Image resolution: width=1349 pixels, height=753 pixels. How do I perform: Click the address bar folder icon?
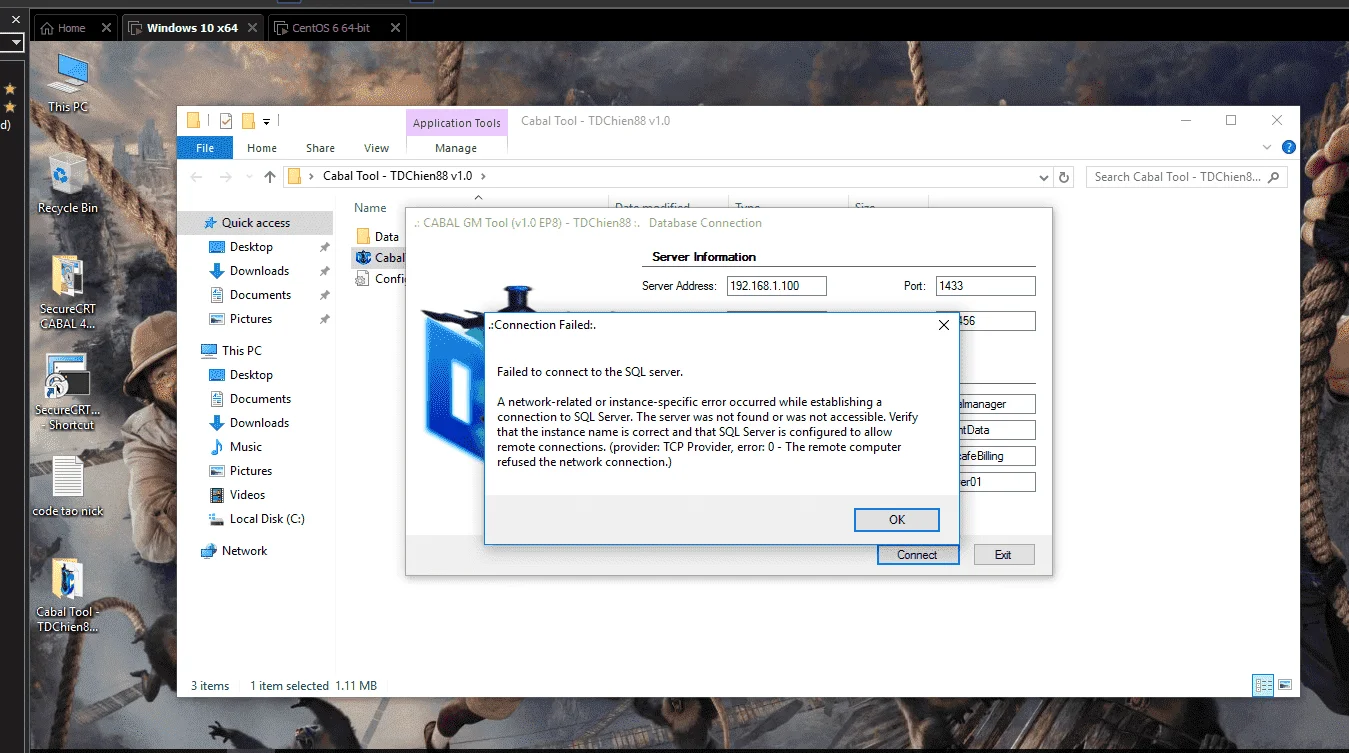295,177
